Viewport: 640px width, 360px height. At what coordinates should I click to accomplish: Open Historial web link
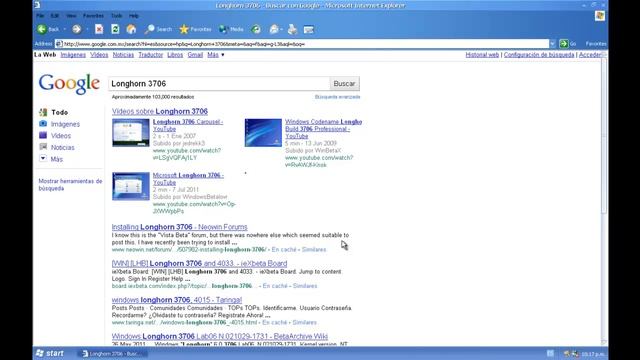(x=482, y=55)
